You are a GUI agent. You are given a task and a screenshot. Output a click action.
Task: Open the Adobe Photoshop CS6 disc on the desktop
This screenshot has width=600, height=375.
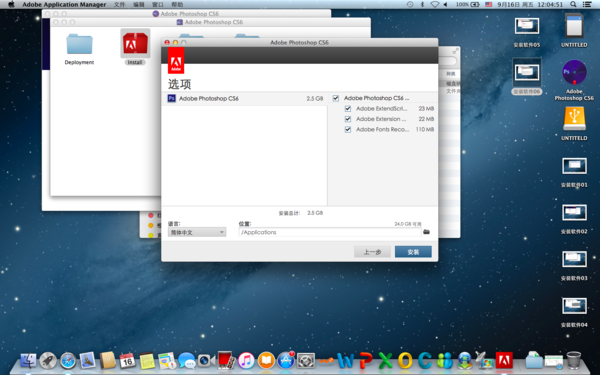point(574,72)
